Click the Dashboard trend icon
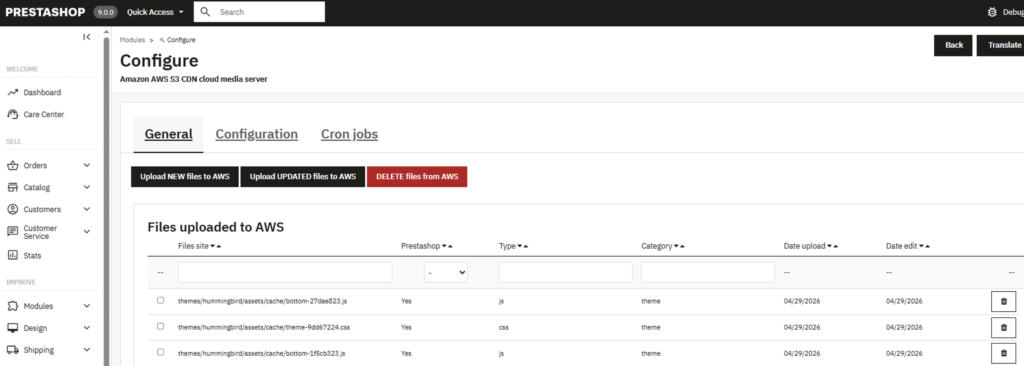The width and height of the screenshot is (1024, 366). point(12,93)
